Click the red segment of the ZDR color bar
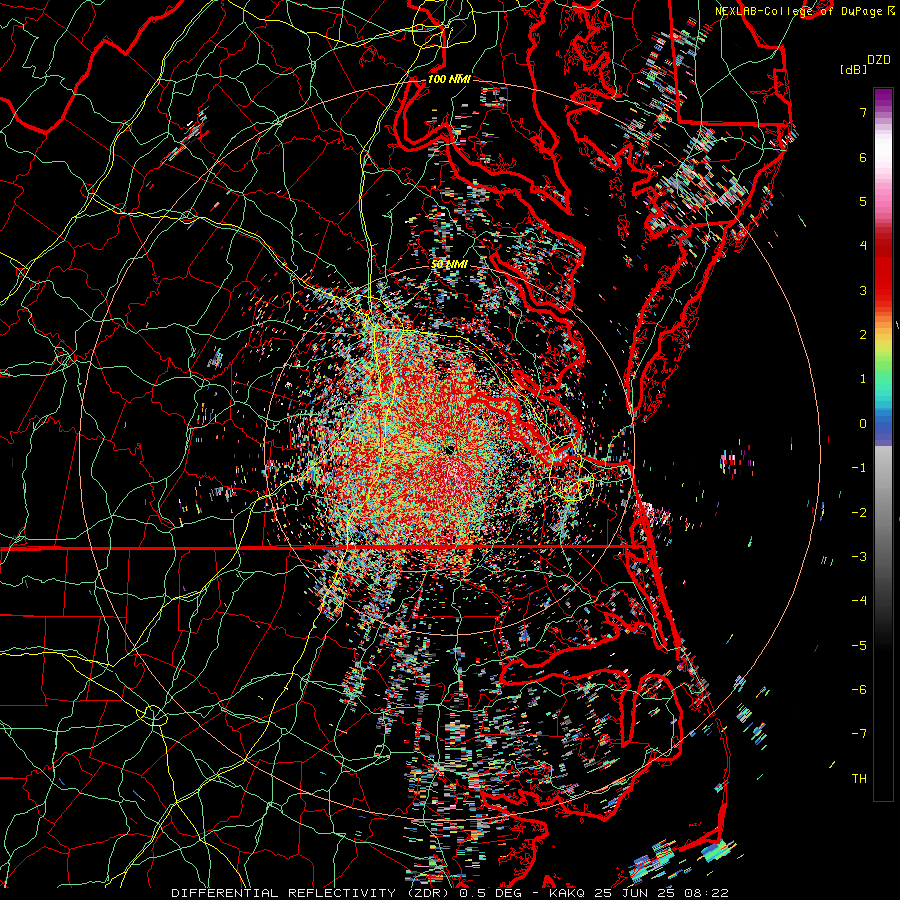 (883, 270)
